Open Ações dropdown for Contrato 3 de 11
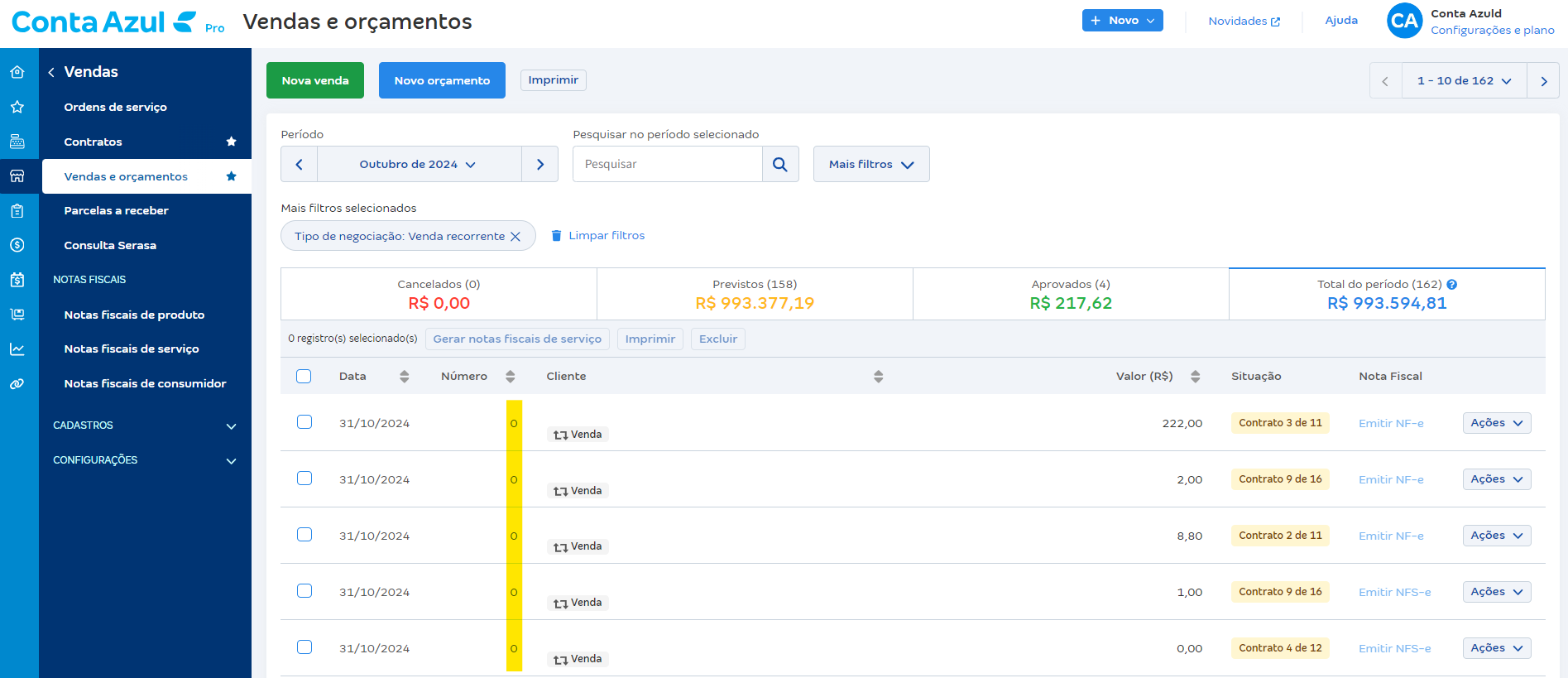Viewport: 1568px width, 678px height. pyautogui.click(x=1497, y=423)
